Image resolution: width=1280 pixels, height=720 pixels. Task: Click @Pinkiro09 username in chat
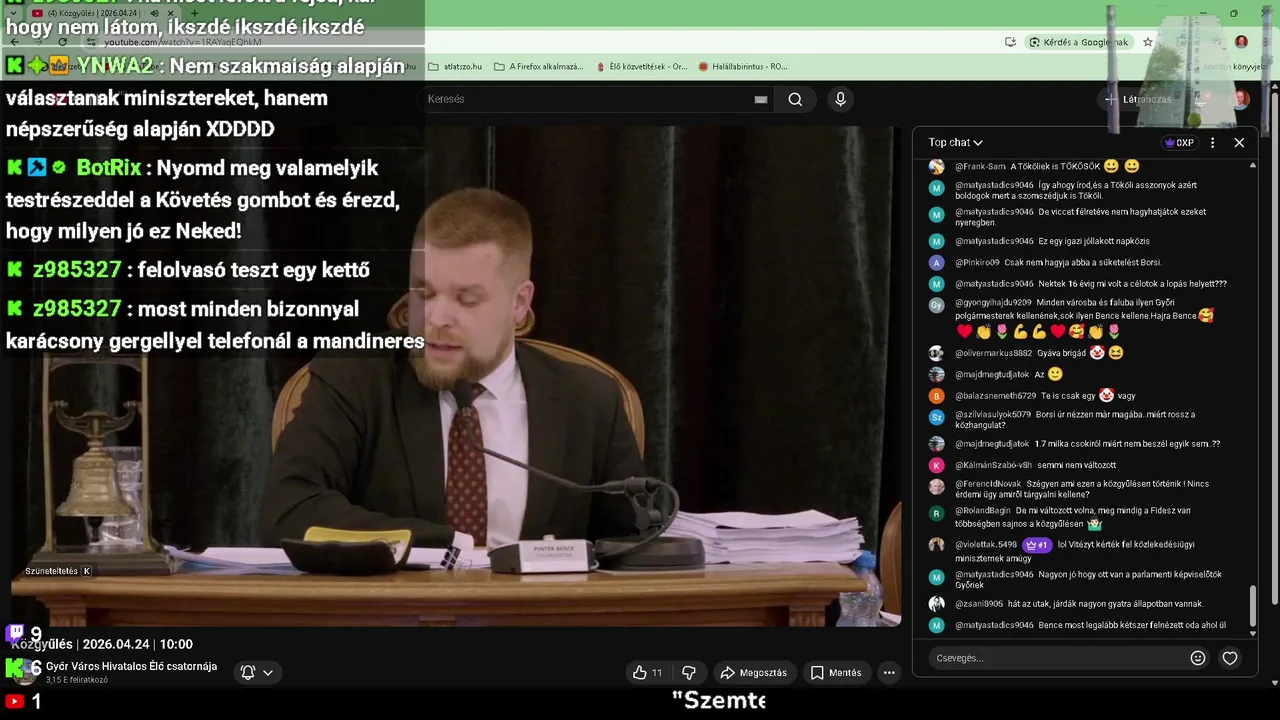[x=977, y=263]
